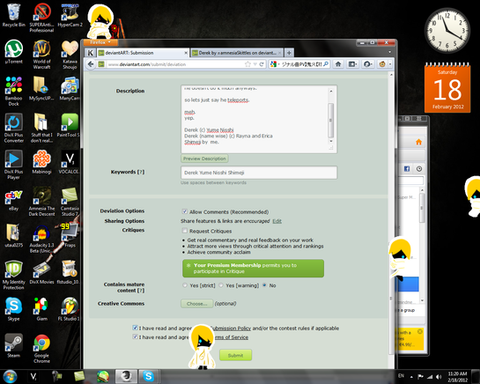Click the Creative Commons Choose button

pos(197,304)
